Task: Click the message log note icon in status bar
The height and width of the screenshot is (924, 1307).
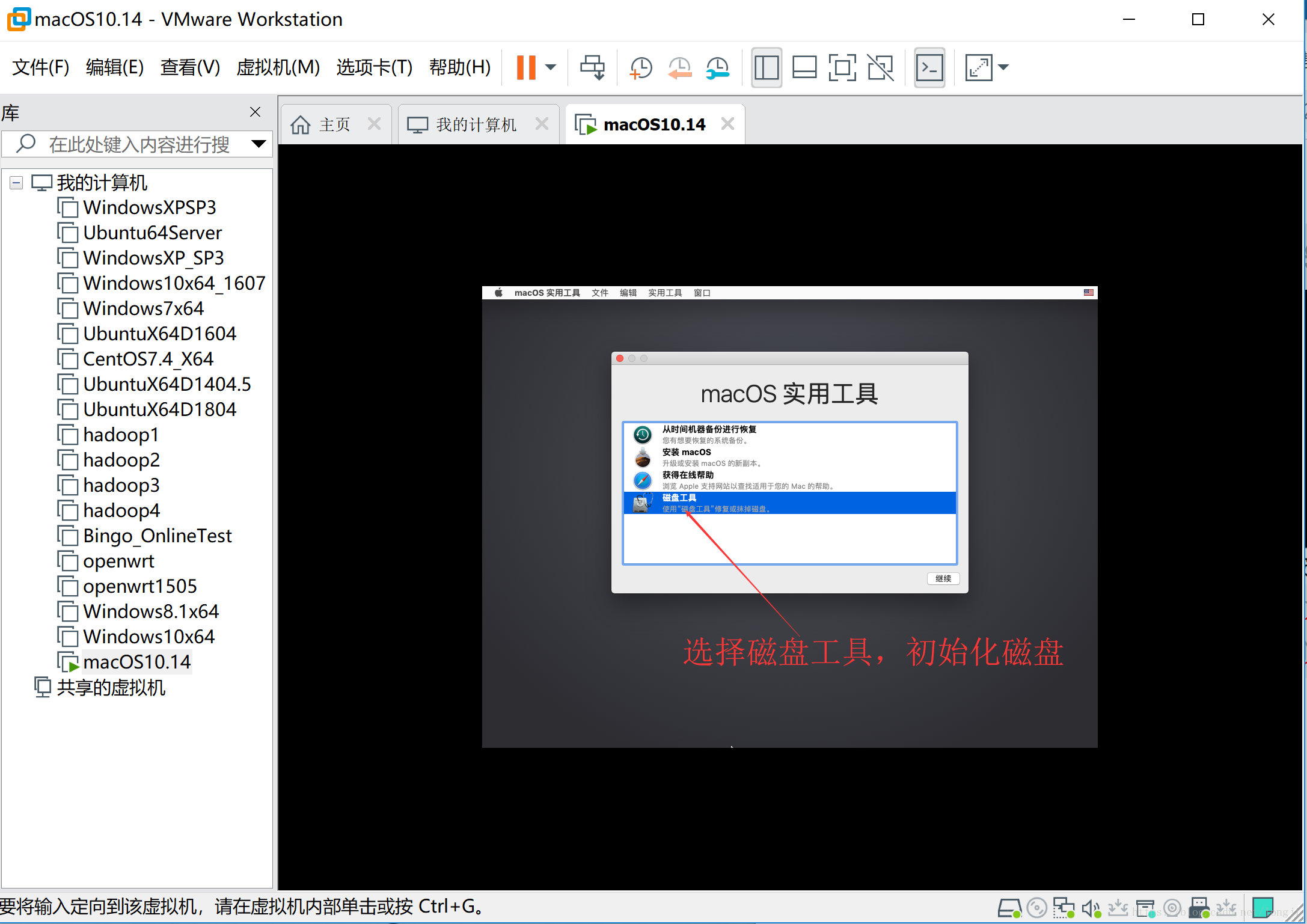Action: 1263,908
